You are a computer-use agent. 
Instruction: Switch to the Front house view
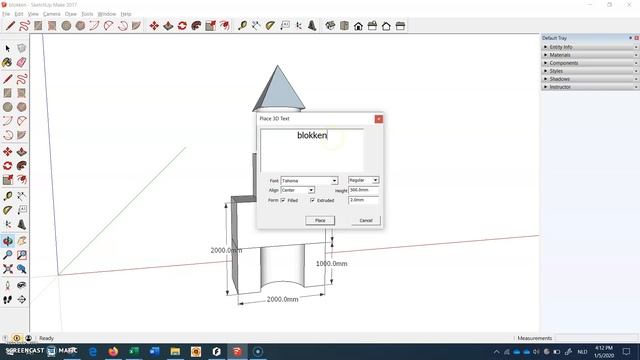[358, 26]
